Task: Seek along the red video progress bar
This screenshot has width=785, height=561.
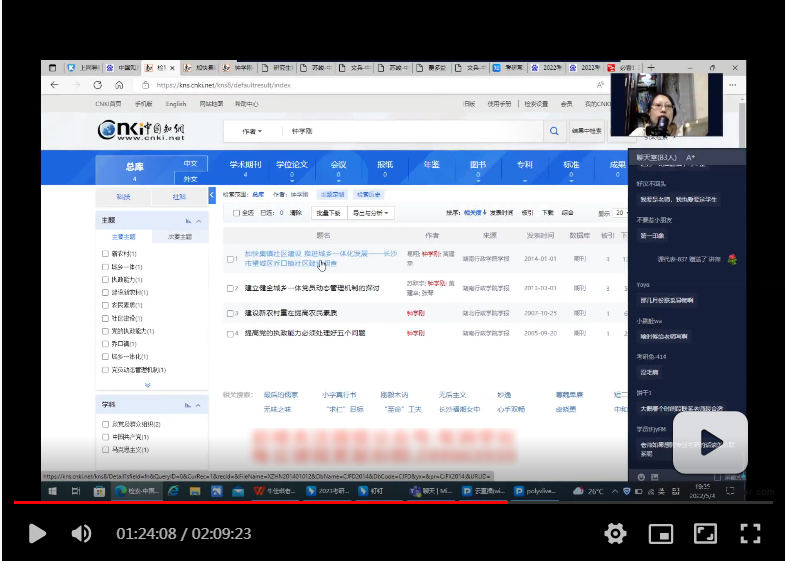Action: [x=393, y=502]
